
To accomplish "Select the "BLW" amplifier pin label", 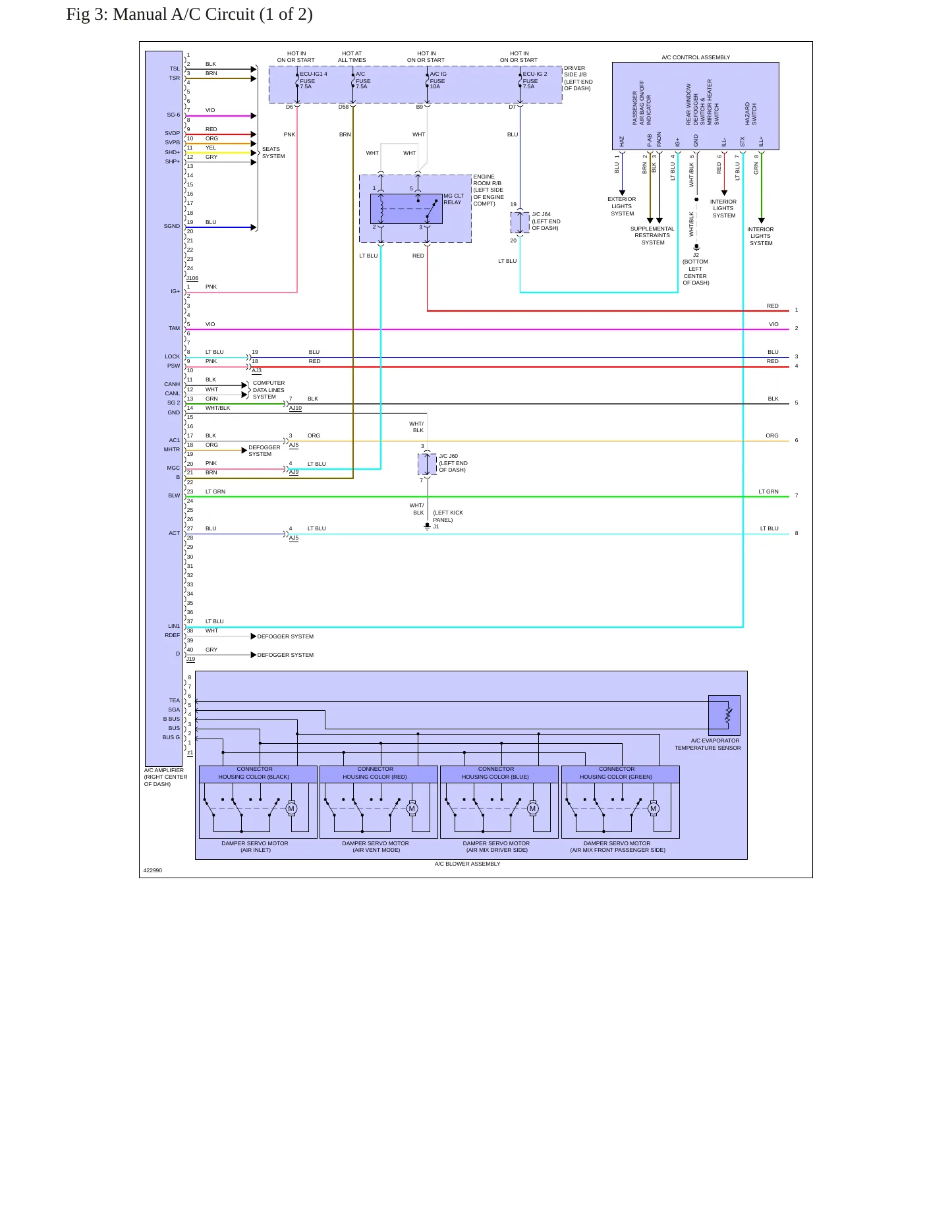I will 174,495.
